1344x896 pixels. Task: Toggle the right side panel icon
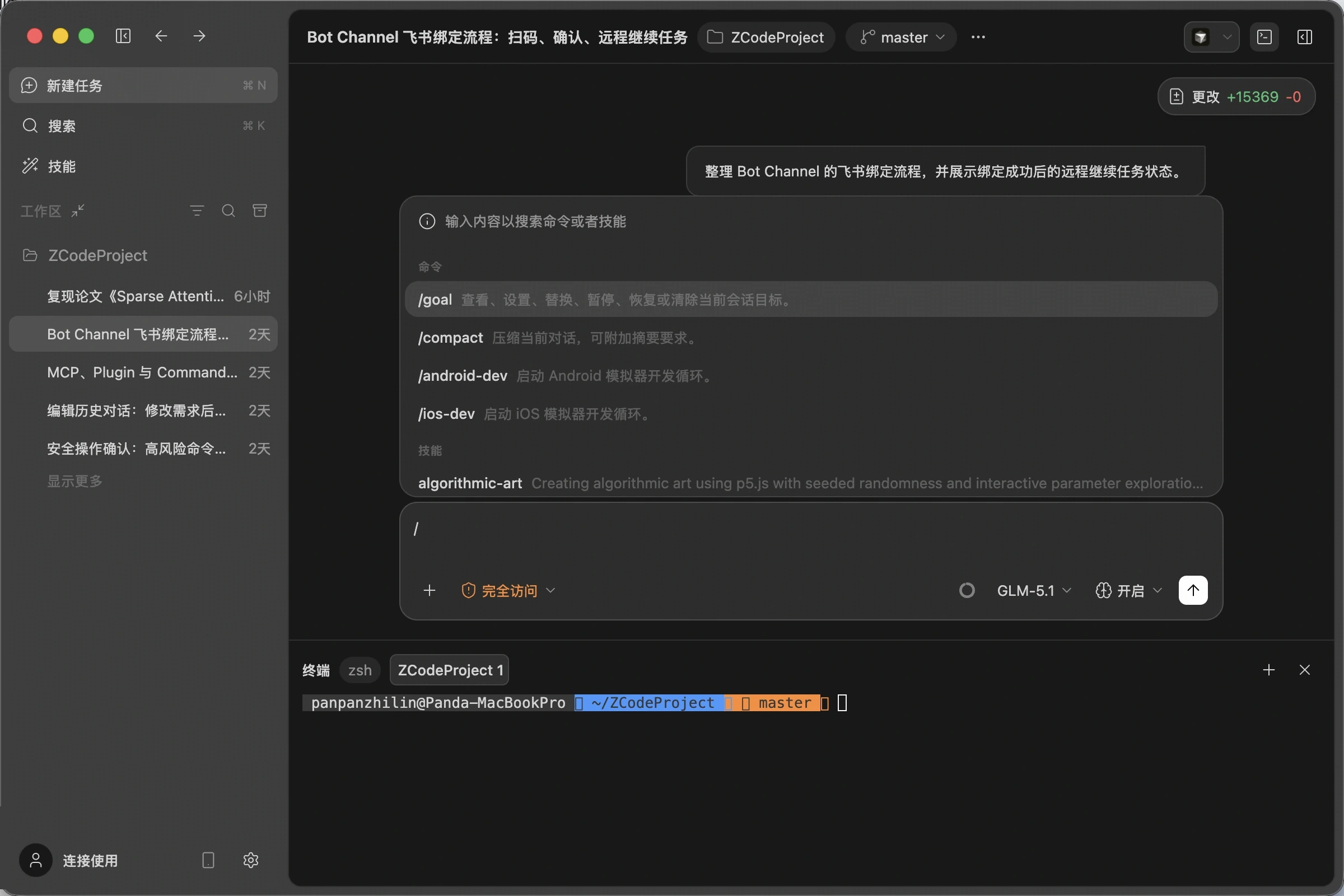point(1305,37)
